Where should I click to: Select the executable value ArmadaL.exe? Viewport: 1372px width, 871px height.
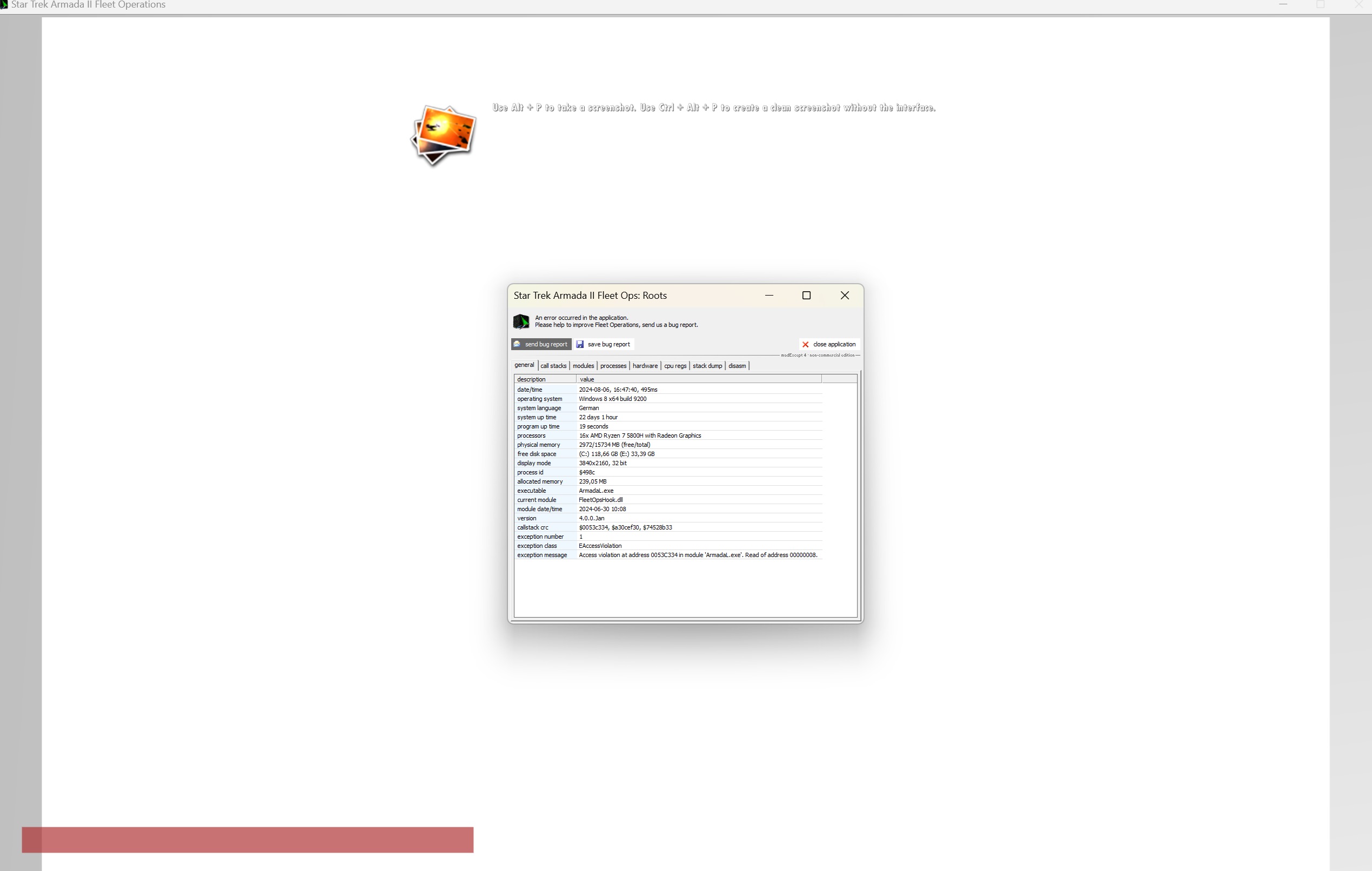[x=596, y=491]
